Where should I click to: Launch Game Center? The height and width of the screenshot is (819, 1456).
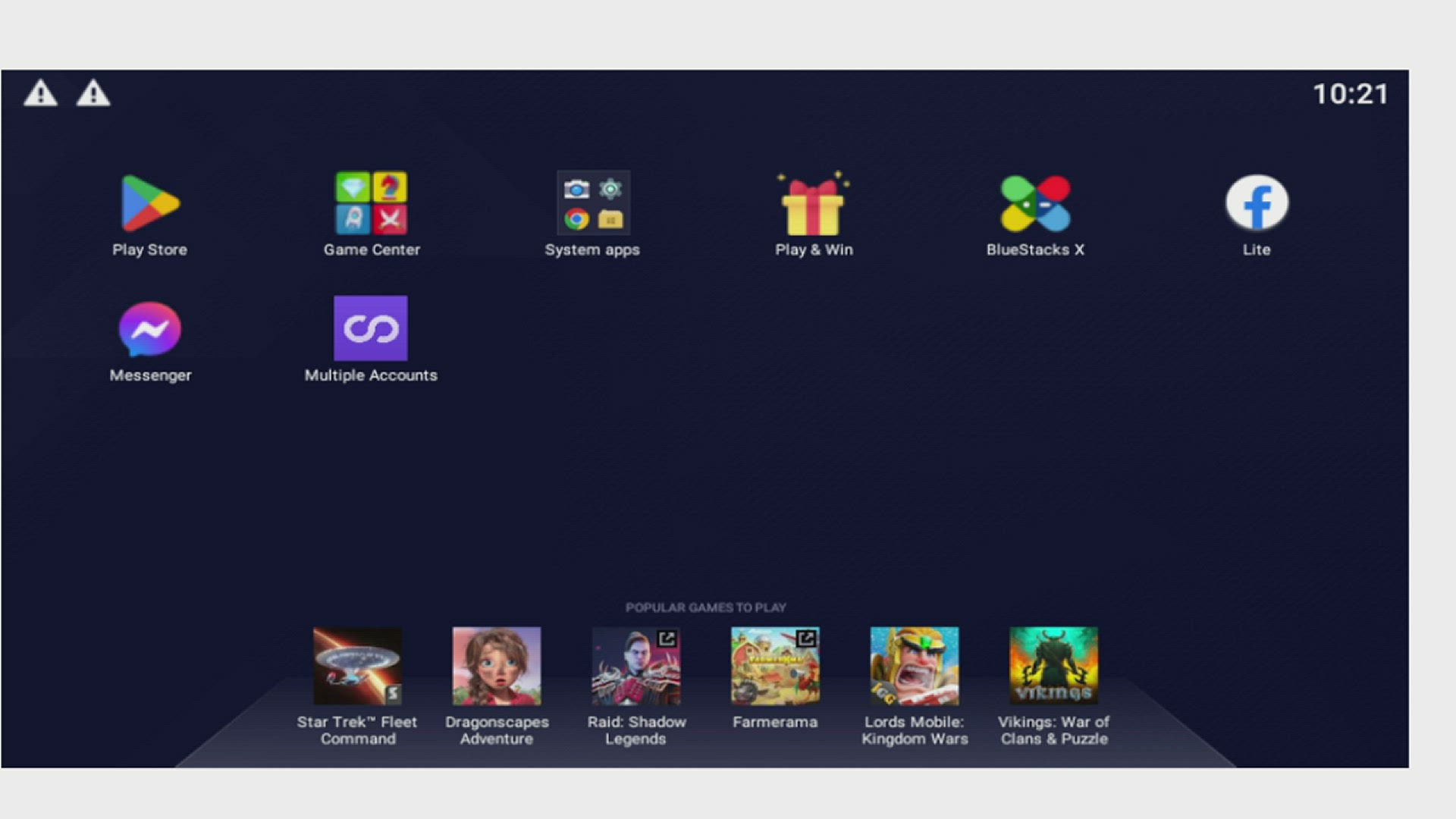click(371, 203)
